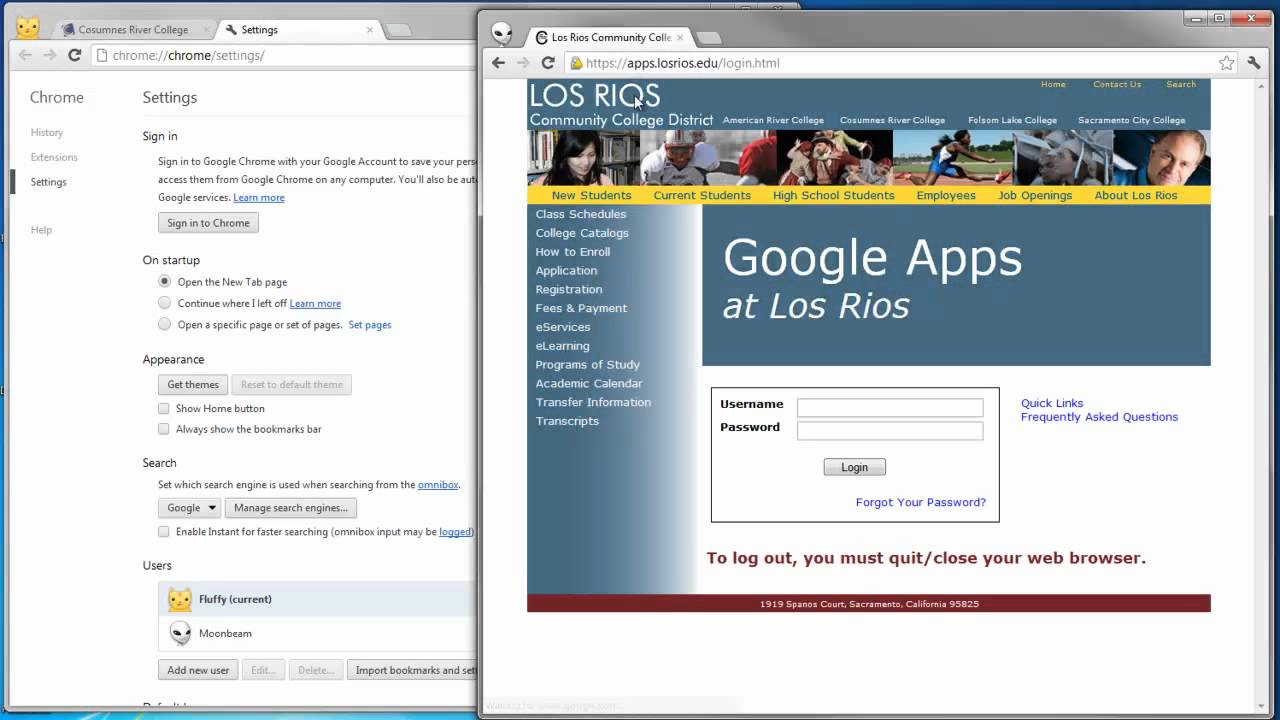Open wrench menu in Los Rios window

1254,63
